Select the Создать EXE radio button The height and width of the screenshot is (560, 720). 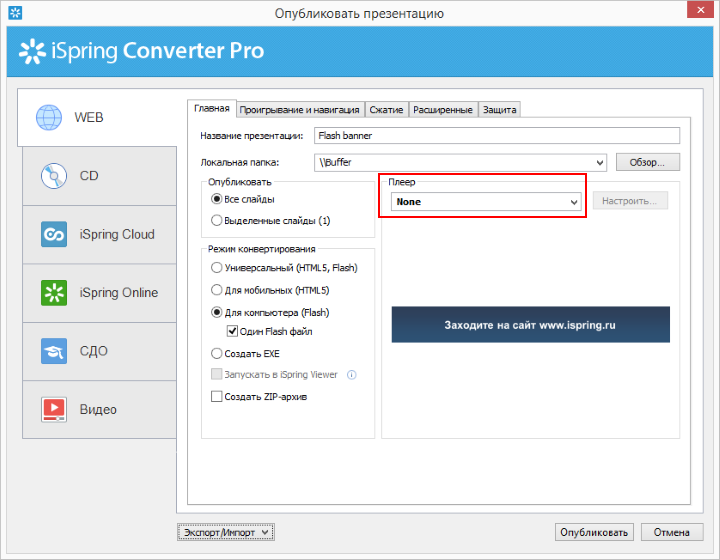click(216, 354)
